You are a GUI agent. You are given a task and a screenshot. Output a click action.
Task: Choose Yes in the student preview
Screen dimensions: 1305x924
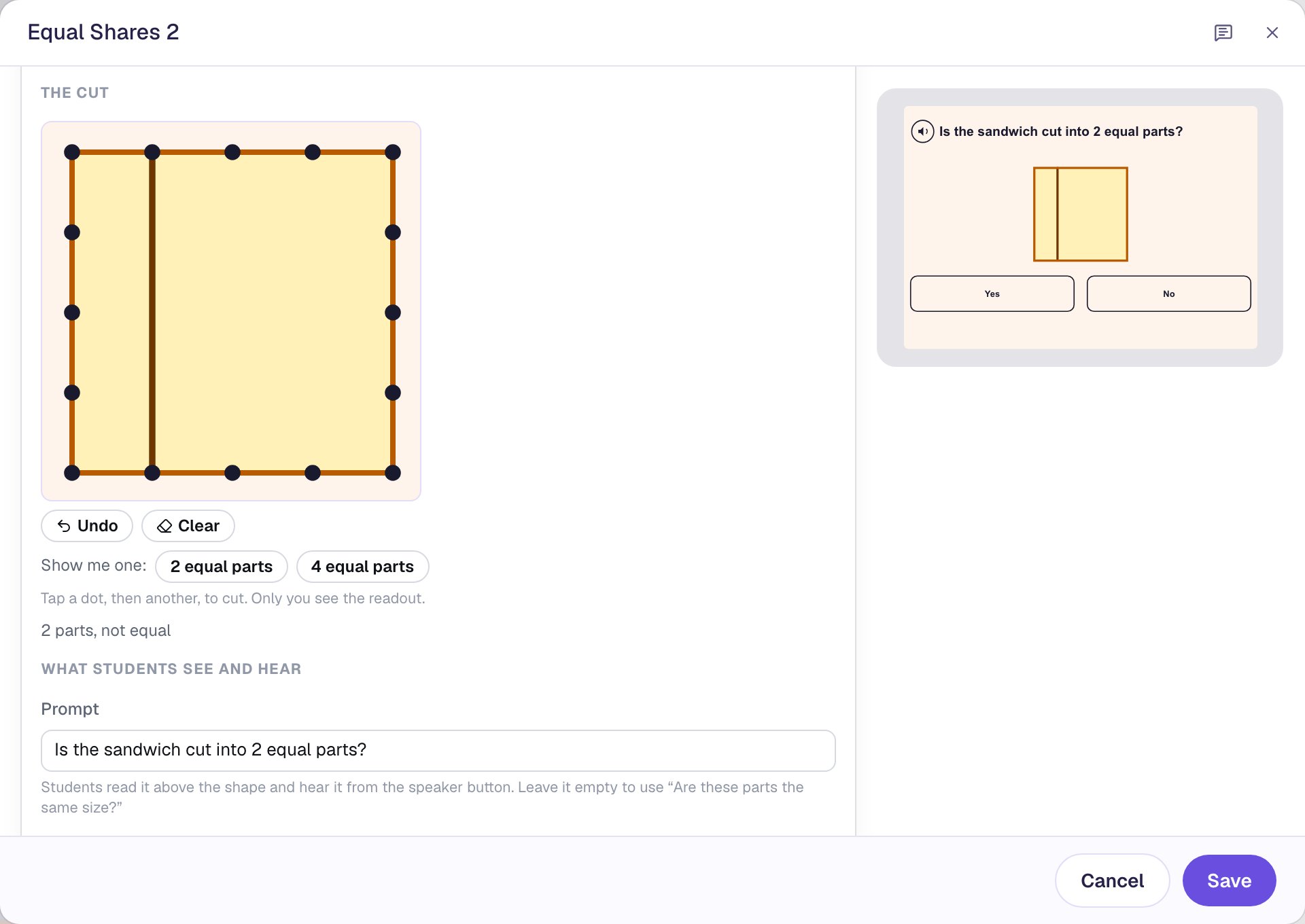(x=992, y=294)
